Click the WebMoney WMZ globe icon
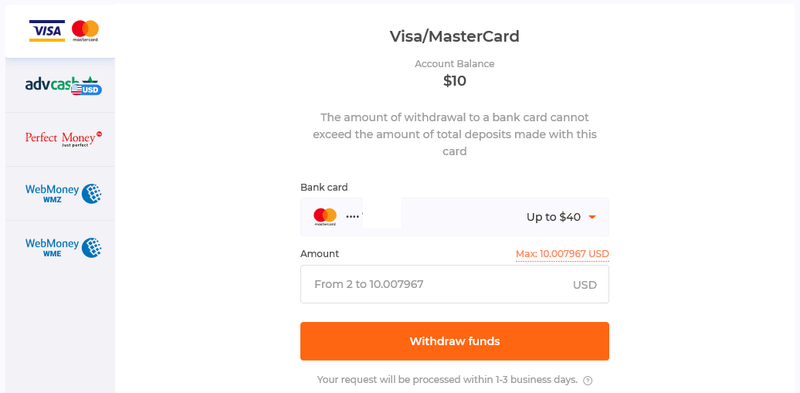 pos(92,194)
